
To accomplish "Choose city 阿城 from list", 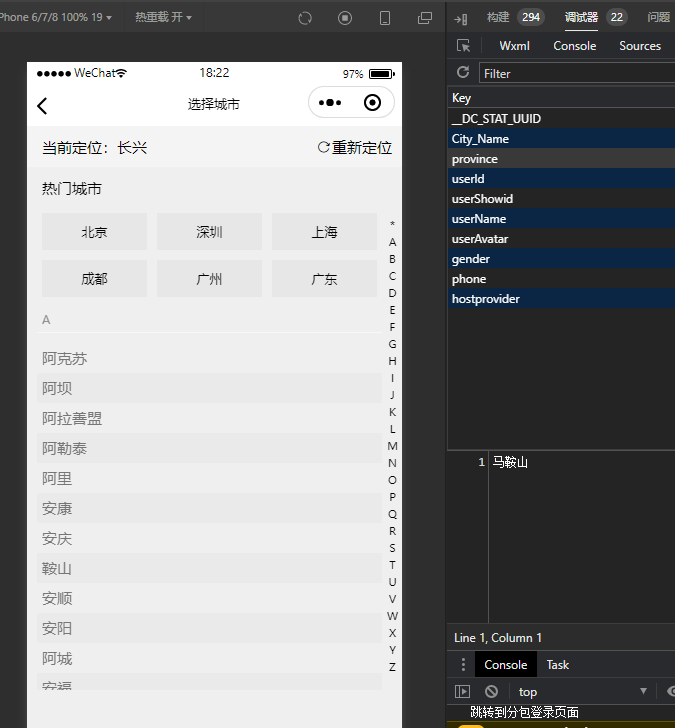I will tap(209, 658).
